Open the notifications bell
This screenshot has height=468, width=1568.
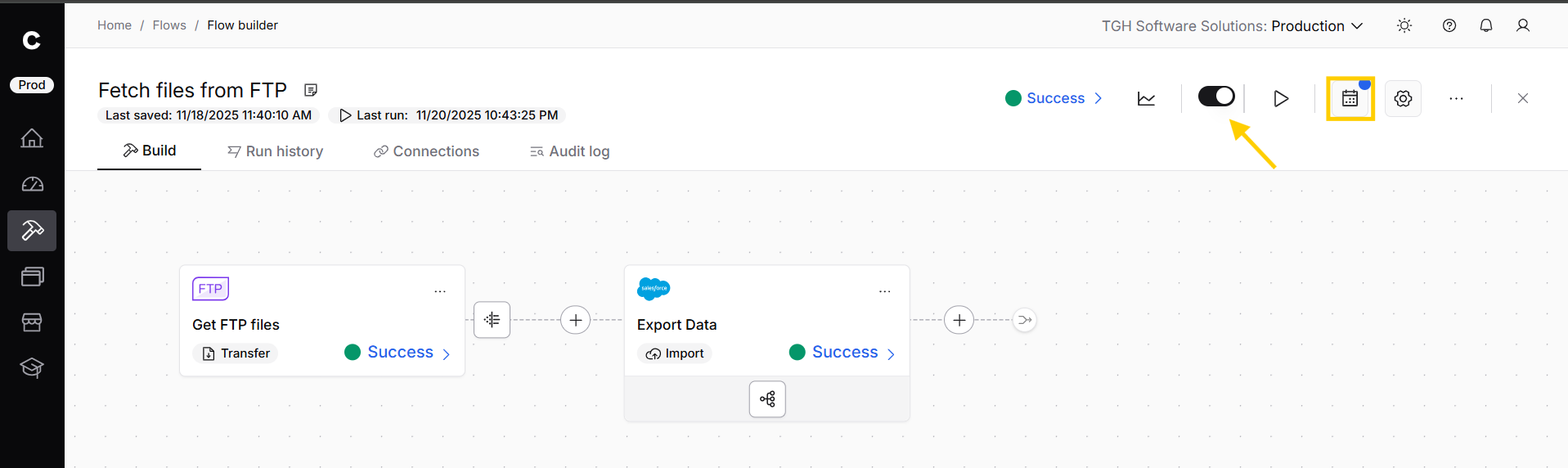click(x=1485, y=25)
